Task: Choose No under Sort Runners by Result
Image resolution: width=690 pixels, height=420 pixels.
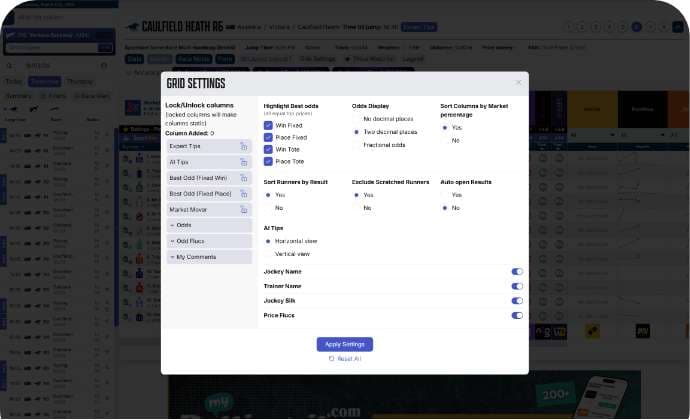Action: tap(268, 208)
